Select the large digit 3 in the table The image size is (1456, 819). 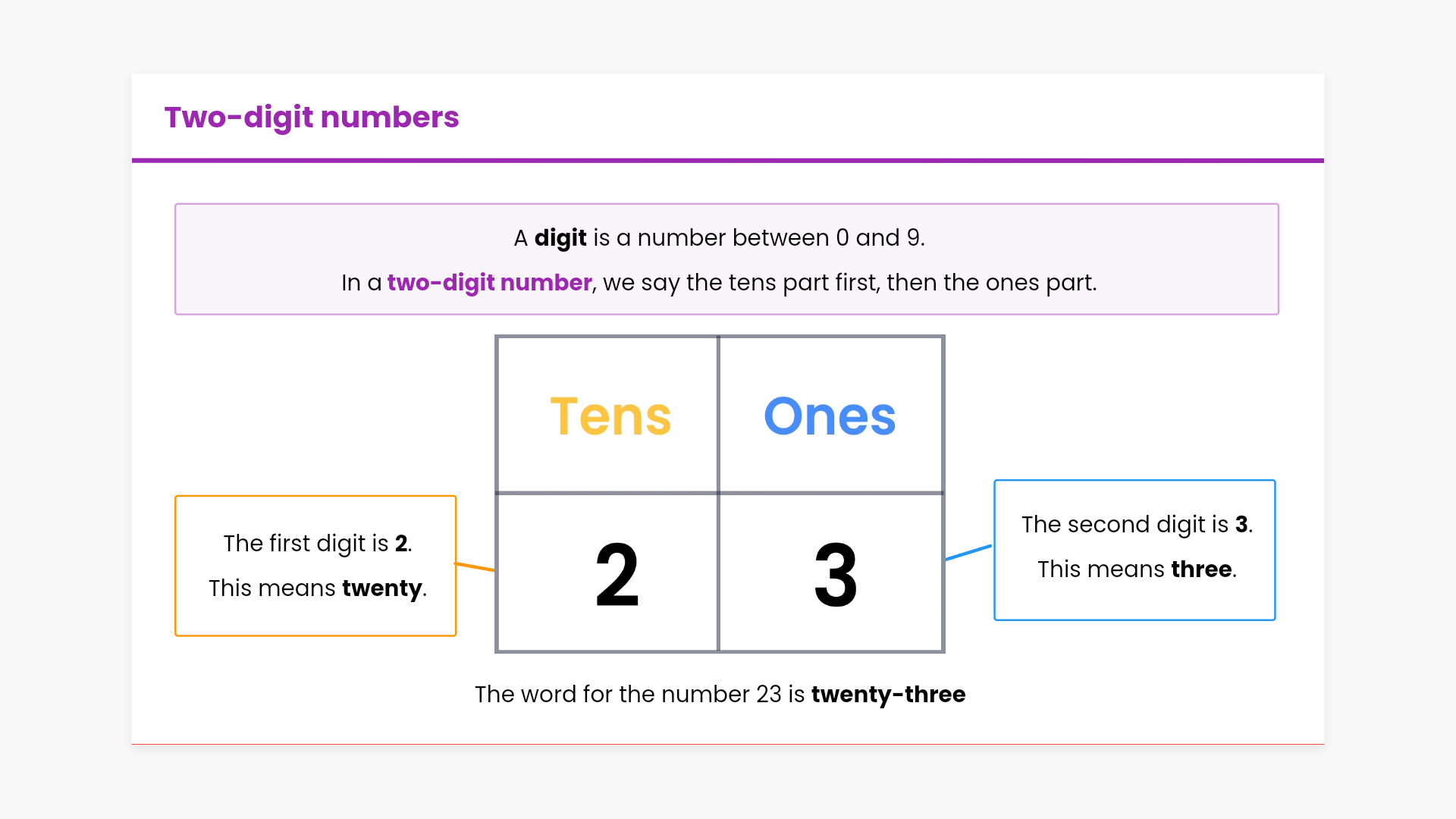835,575
